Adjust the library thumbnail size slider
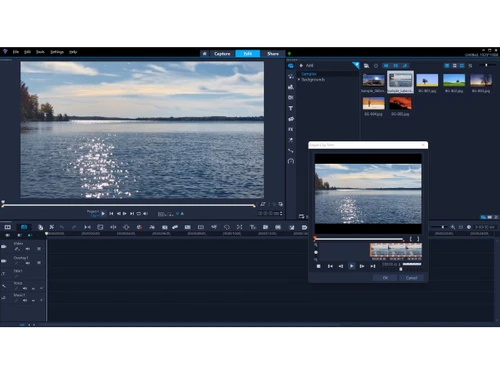Screen dimensions: 500x375 click(x=486, y=65)
